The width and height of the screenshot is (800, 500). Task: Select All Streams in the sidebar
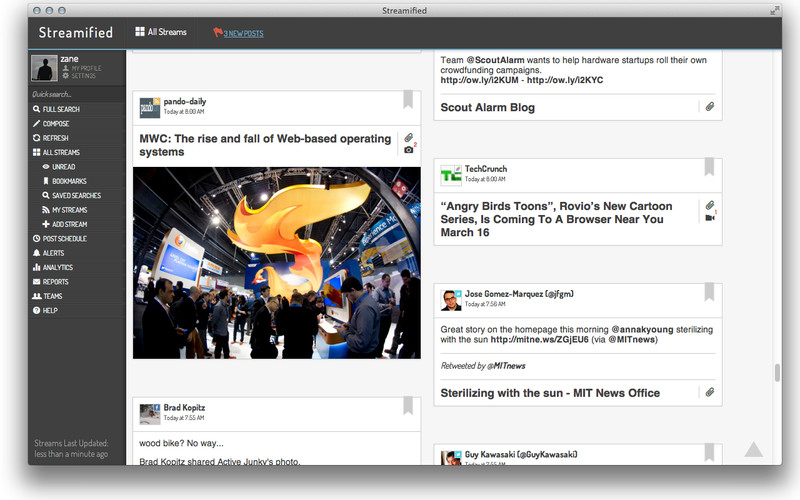click(x=56, y=152)
